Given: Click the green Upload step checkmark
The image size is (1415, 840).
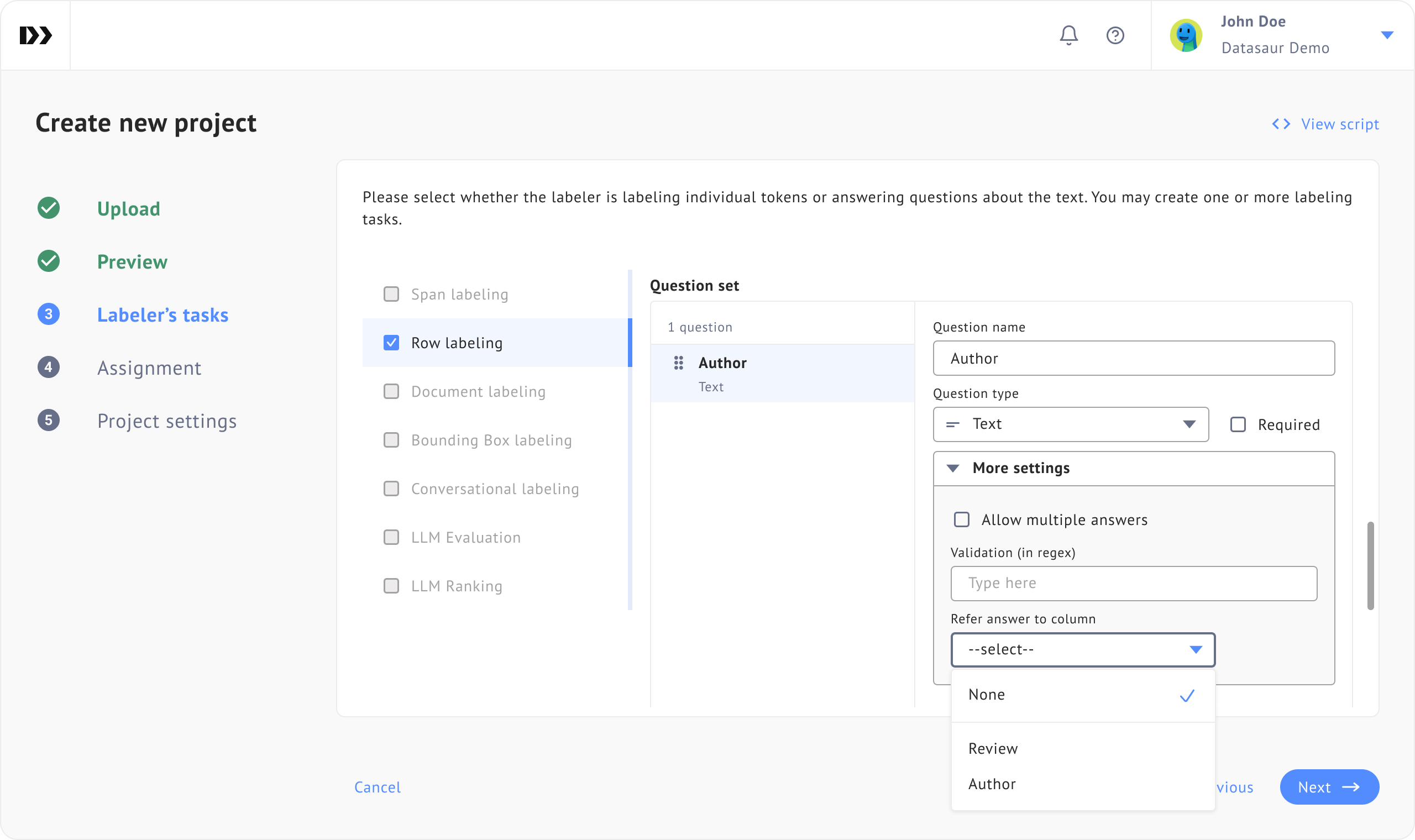Looking at the screenshot, I should coord(49,208).
